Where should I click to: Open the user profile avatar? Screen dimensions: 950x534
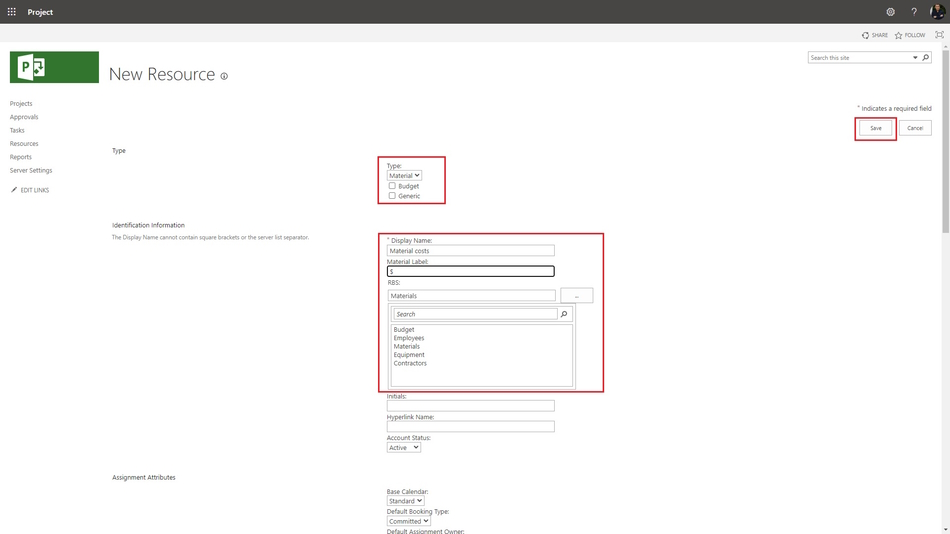click(937, 12)
